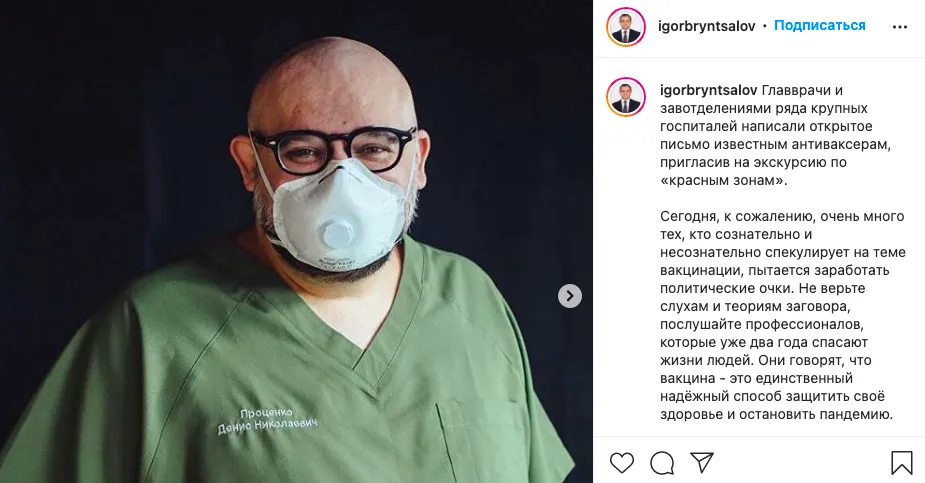Like the post with the heart icon
Screen dimensions: 925x483
[x=621, y=463]
